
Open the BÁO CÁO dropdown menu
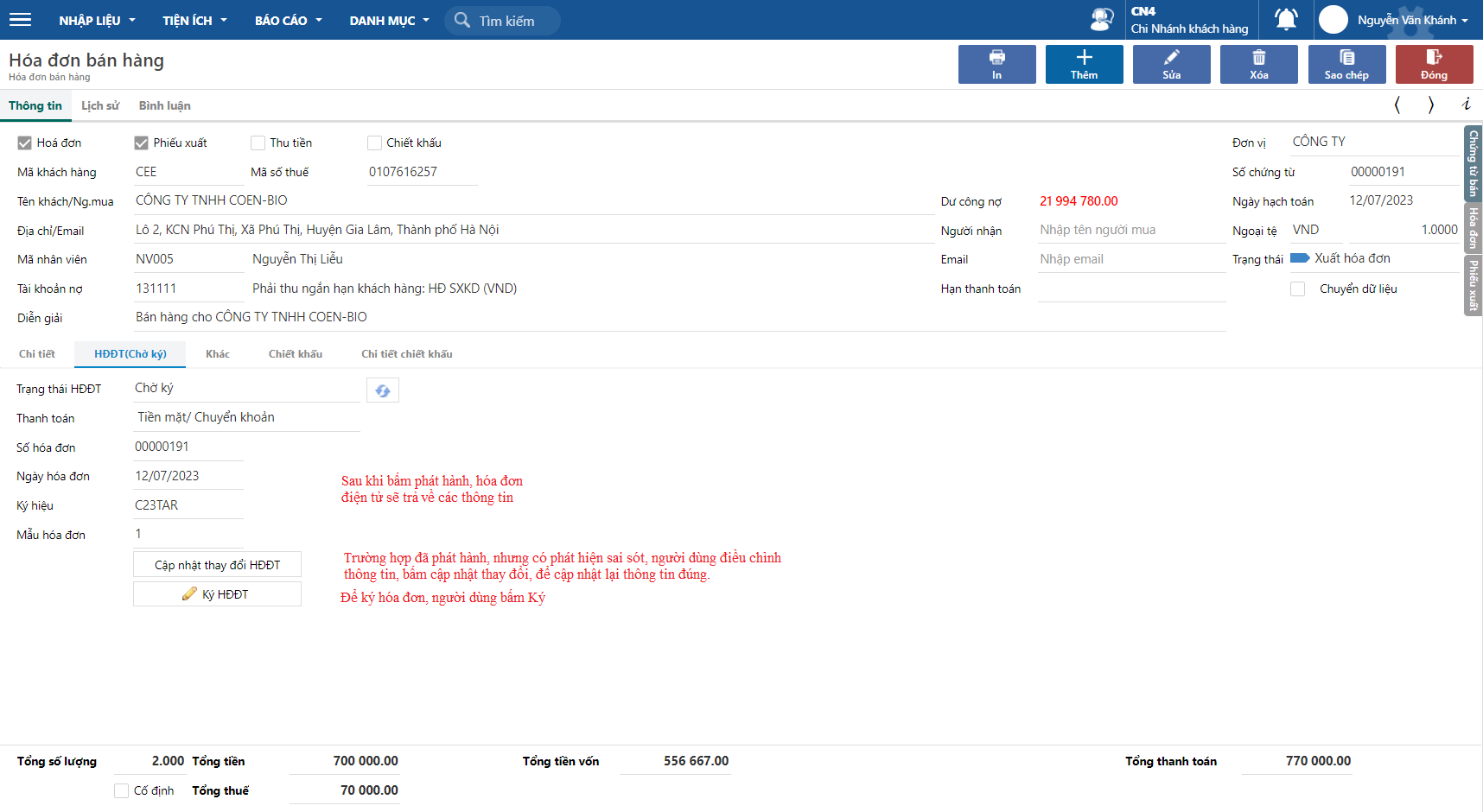(288, 21)
